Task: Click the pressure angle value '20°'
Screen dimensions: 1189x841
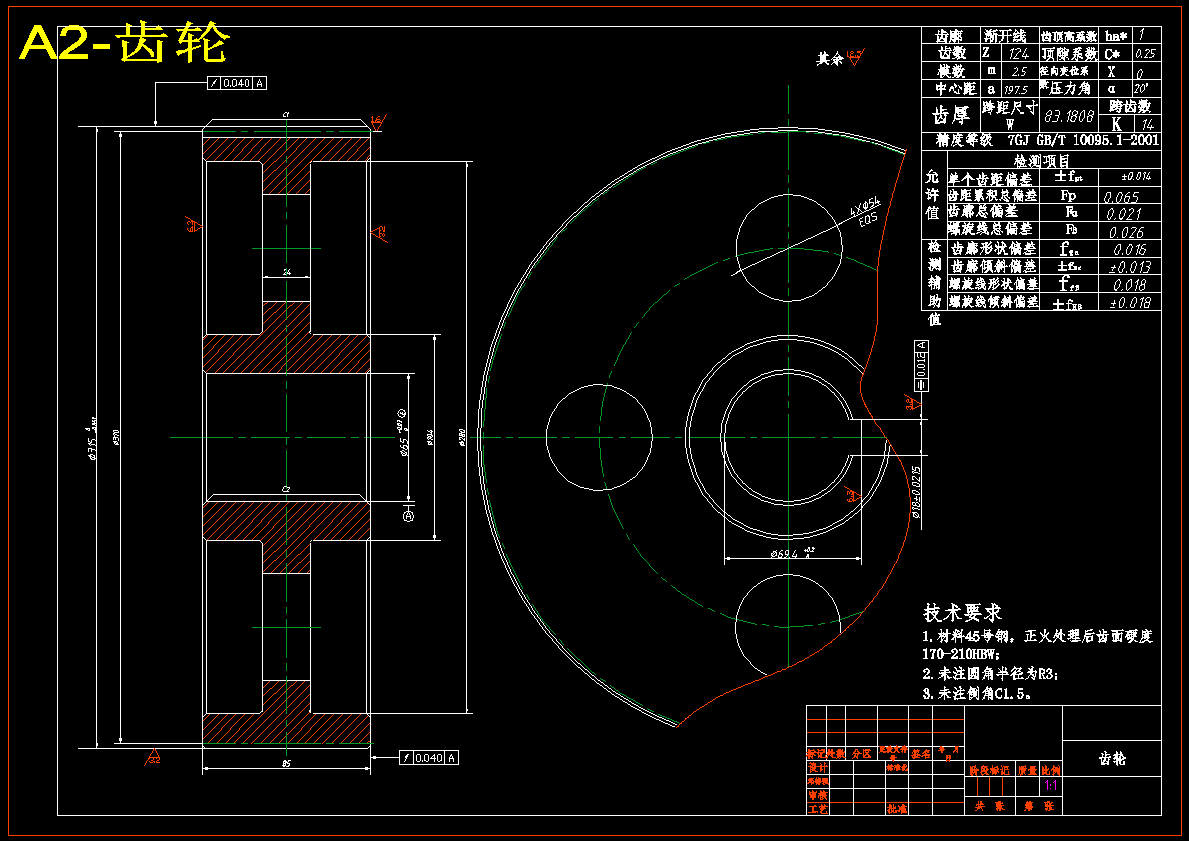Action: pos(1141,89)
